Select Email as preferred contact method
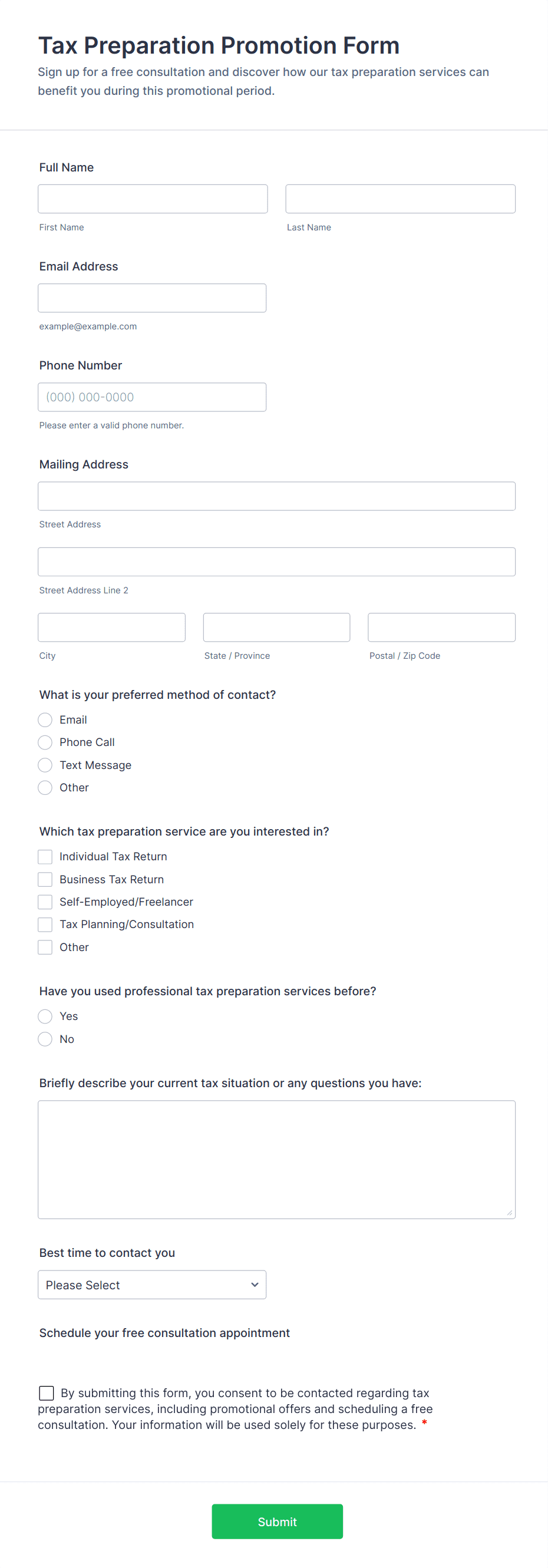 45,720
